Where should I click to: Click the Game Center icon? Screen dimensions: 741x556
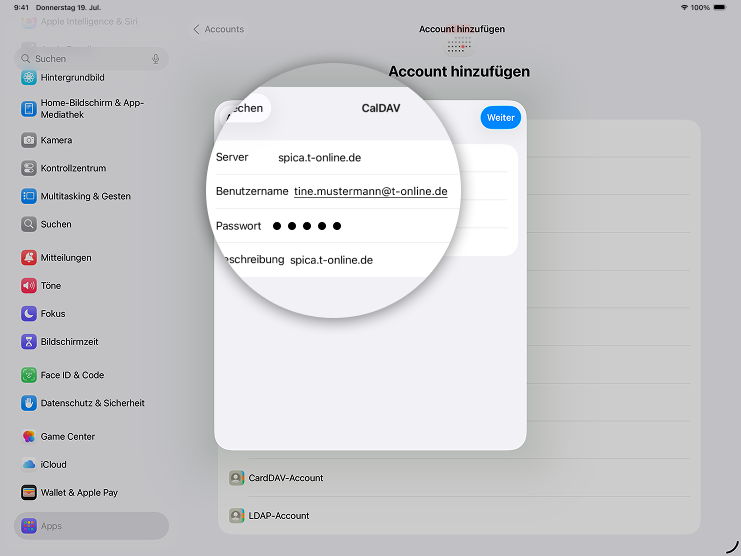tap(29, 437)
